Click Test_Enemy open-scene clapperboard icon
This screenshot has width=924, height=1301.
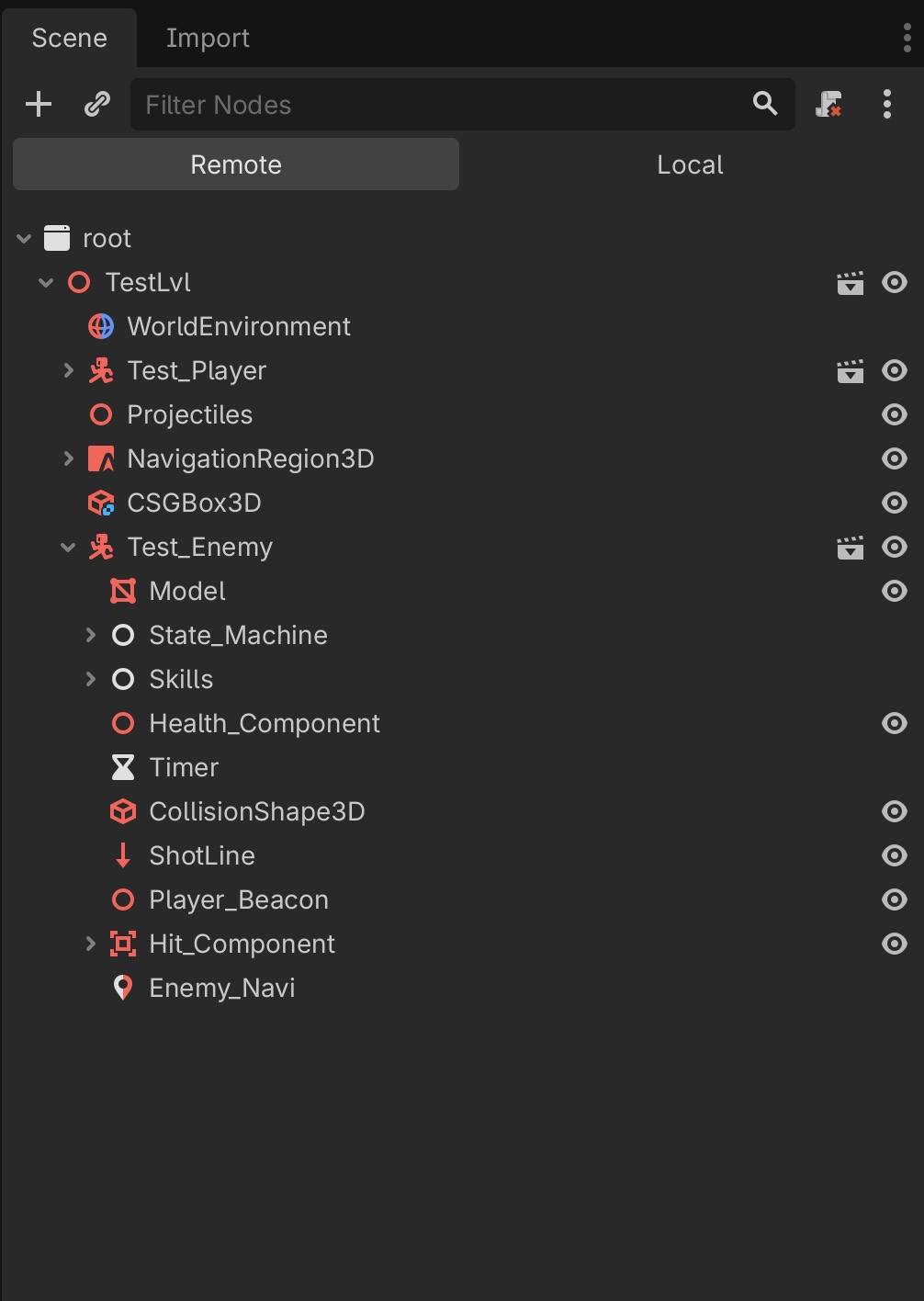pos(851,548)
